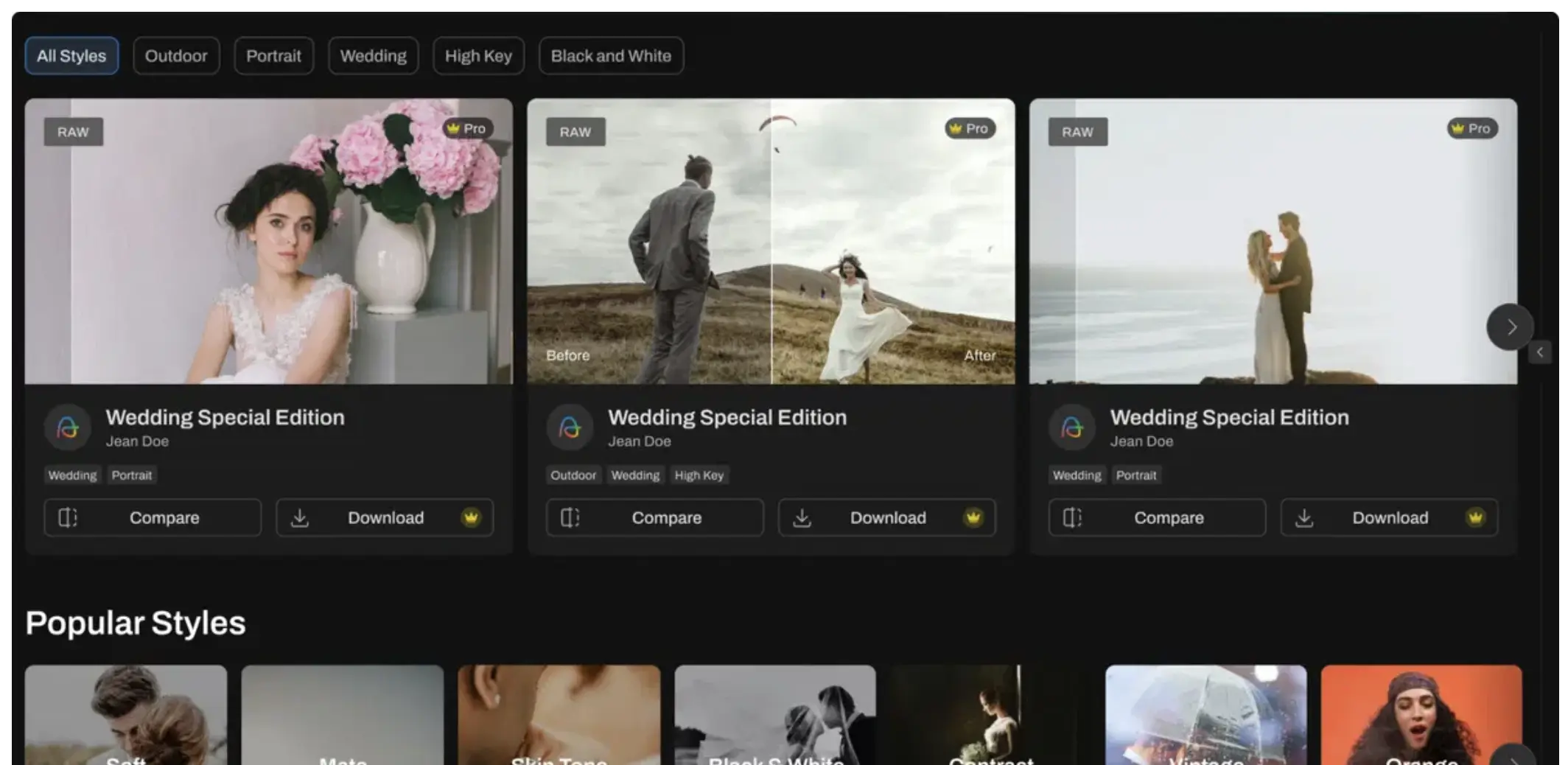Screen dimensions: 1568x765
Task: Open the bride with flowers preview image
Action: 269,241
